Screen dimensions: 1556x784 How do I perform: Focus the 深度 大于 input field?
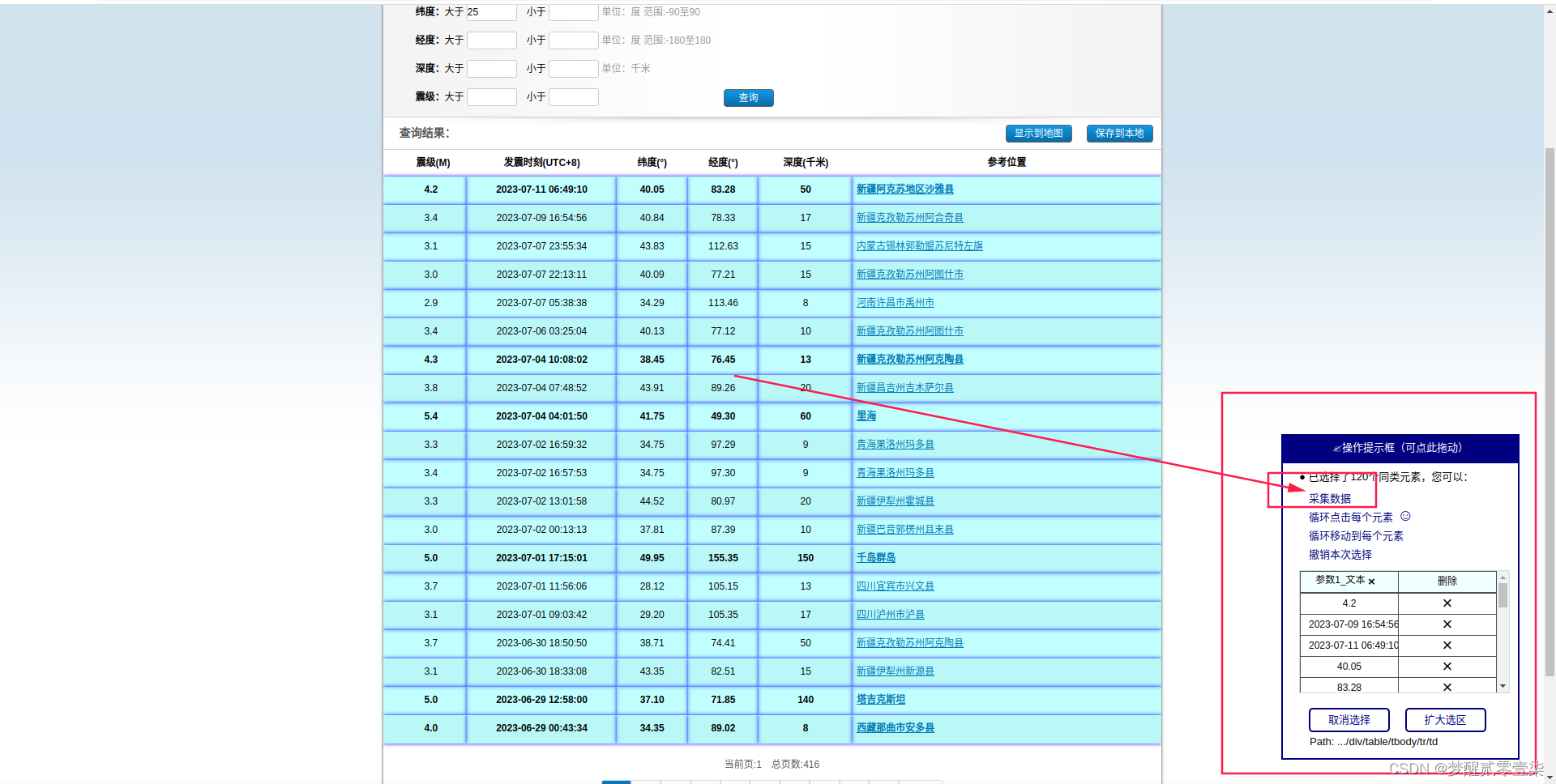(491, 69)
